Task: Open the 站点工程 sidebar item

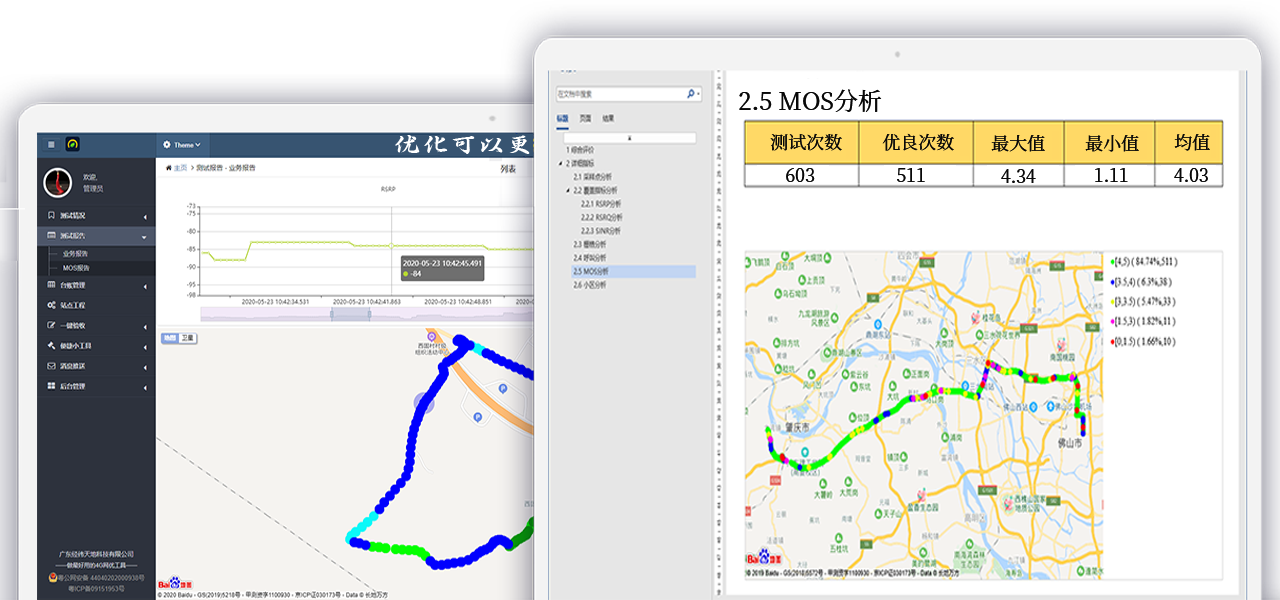Action: pyautogui.click(x=96, y=305)
